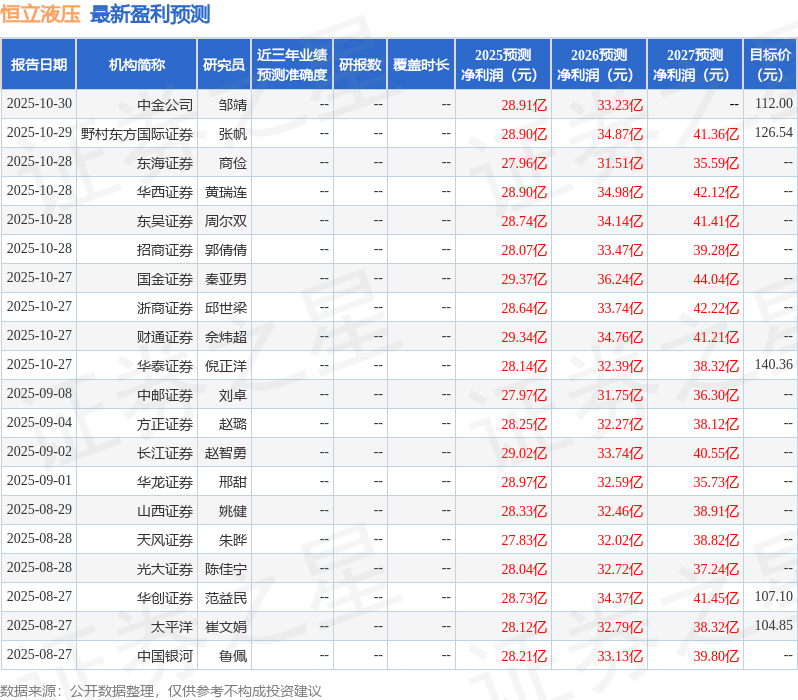
Task: Click the 41.36亿 forecast value
Action: point(716,134)
